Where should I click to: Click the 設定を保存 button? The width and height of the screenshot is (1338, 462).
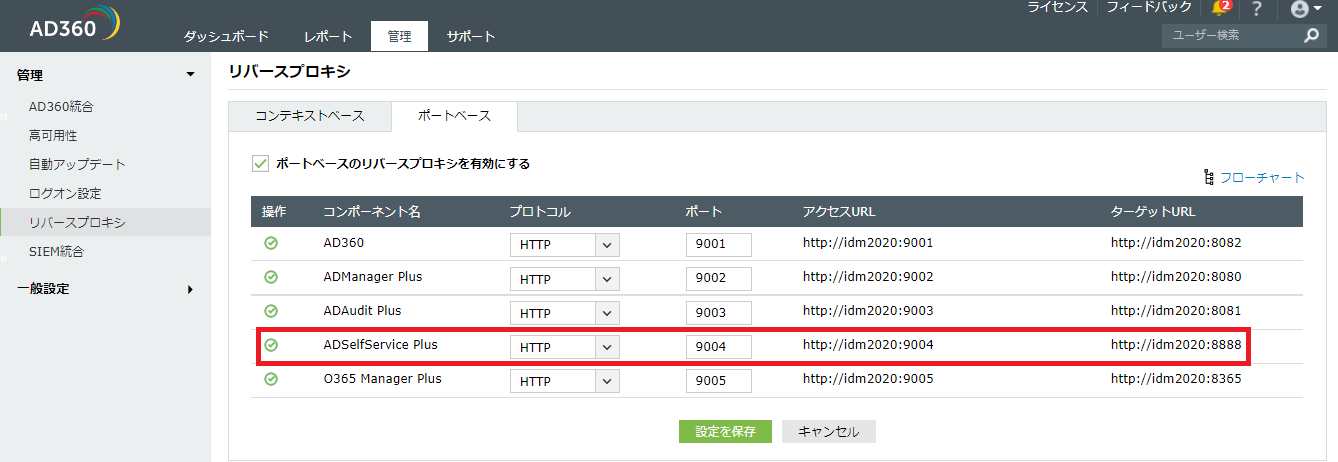tap(725, 432)
